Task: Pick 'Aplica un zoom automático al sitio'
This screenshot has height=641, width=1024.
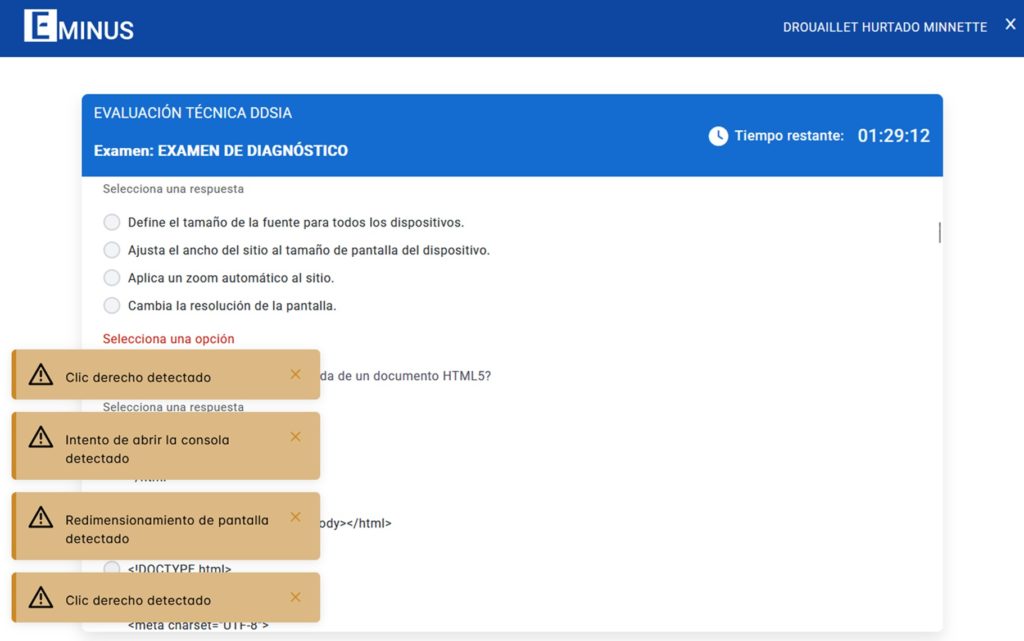Action: (112, 278)
